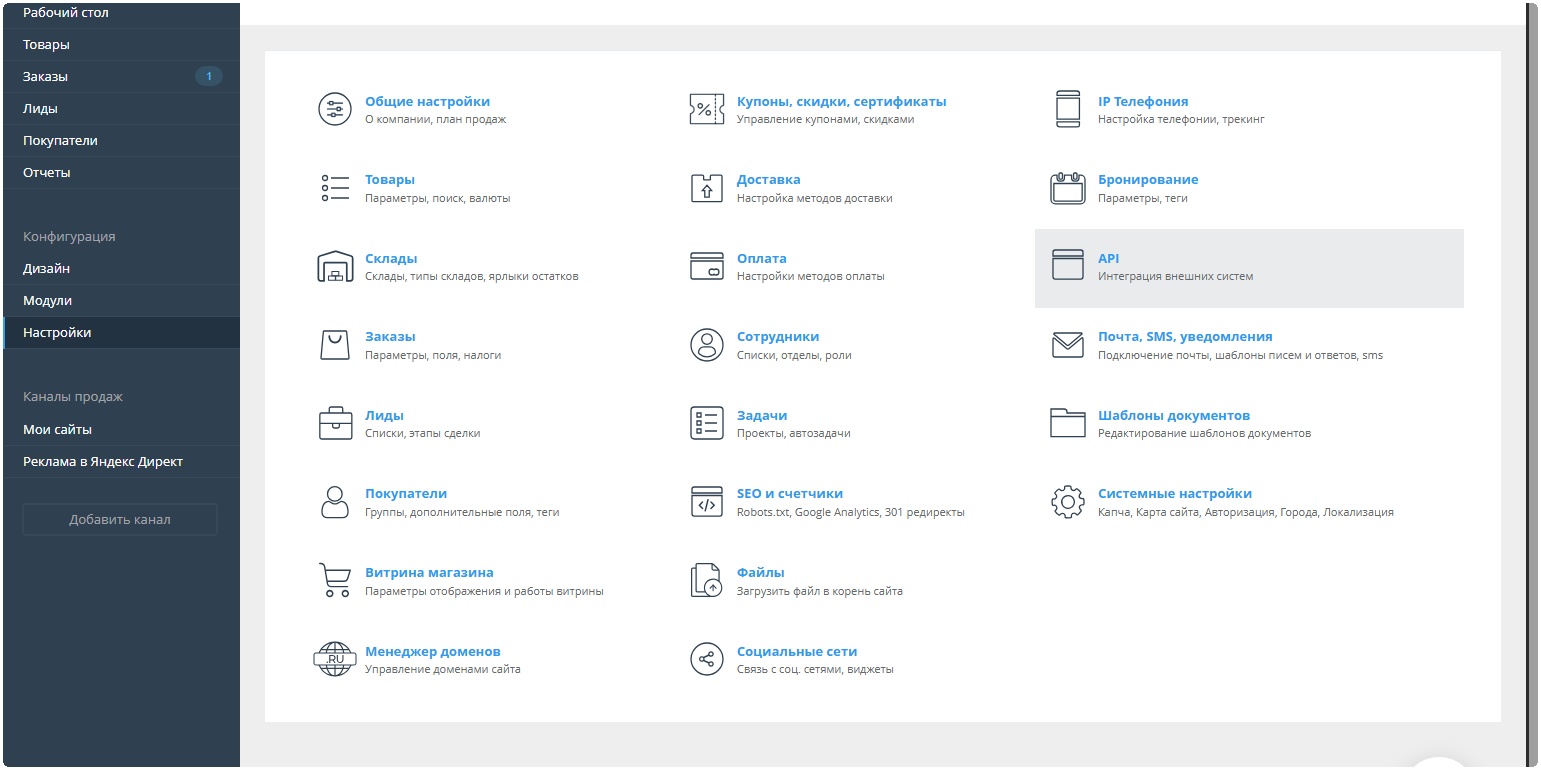Screen dimensions: 1541x770
Task: Click the gear icon for Системные настройки
Action: pos(1068,502)
